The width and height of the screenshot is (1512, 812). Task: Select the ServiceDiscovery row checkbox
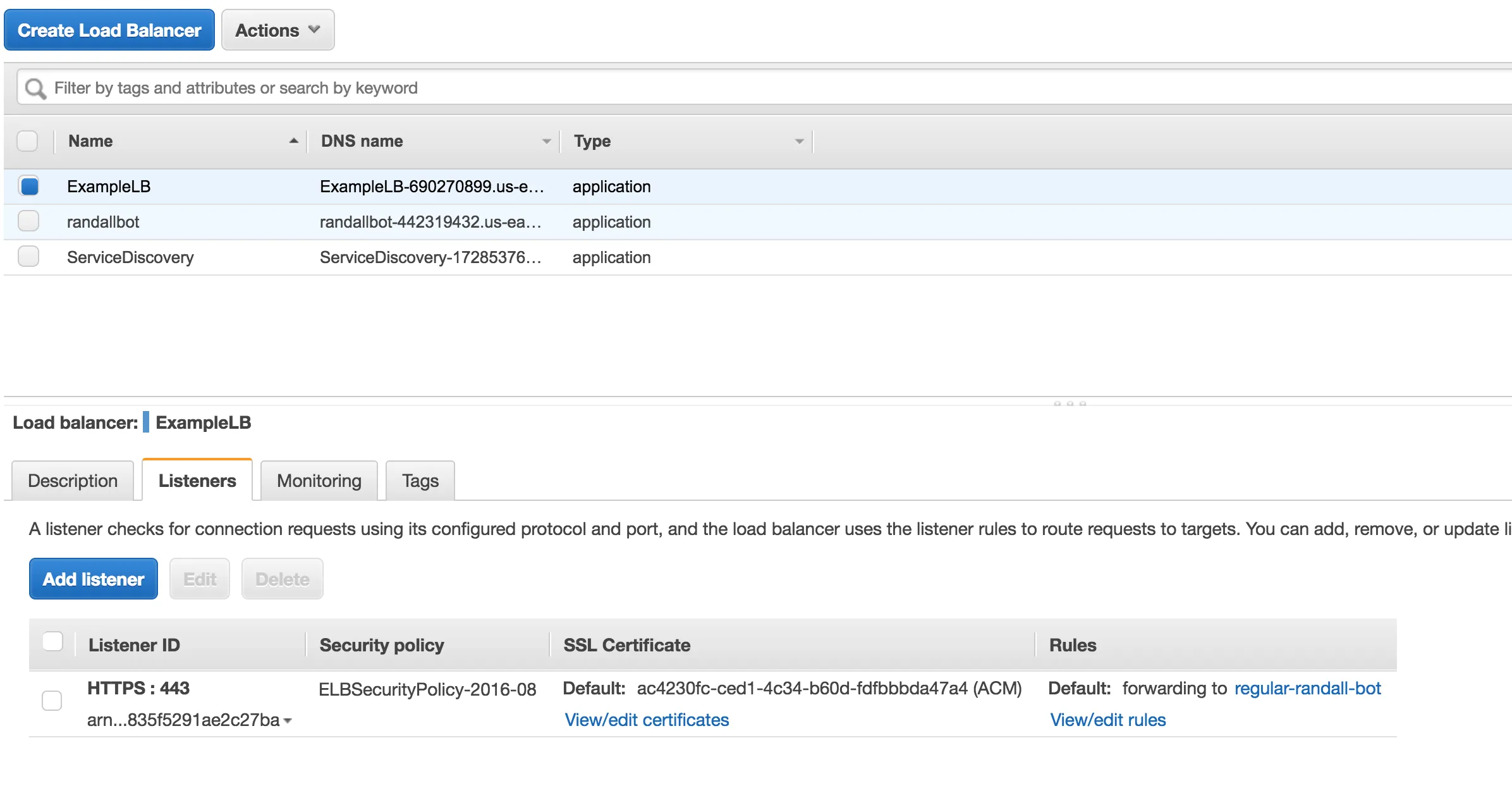point(29,257)
